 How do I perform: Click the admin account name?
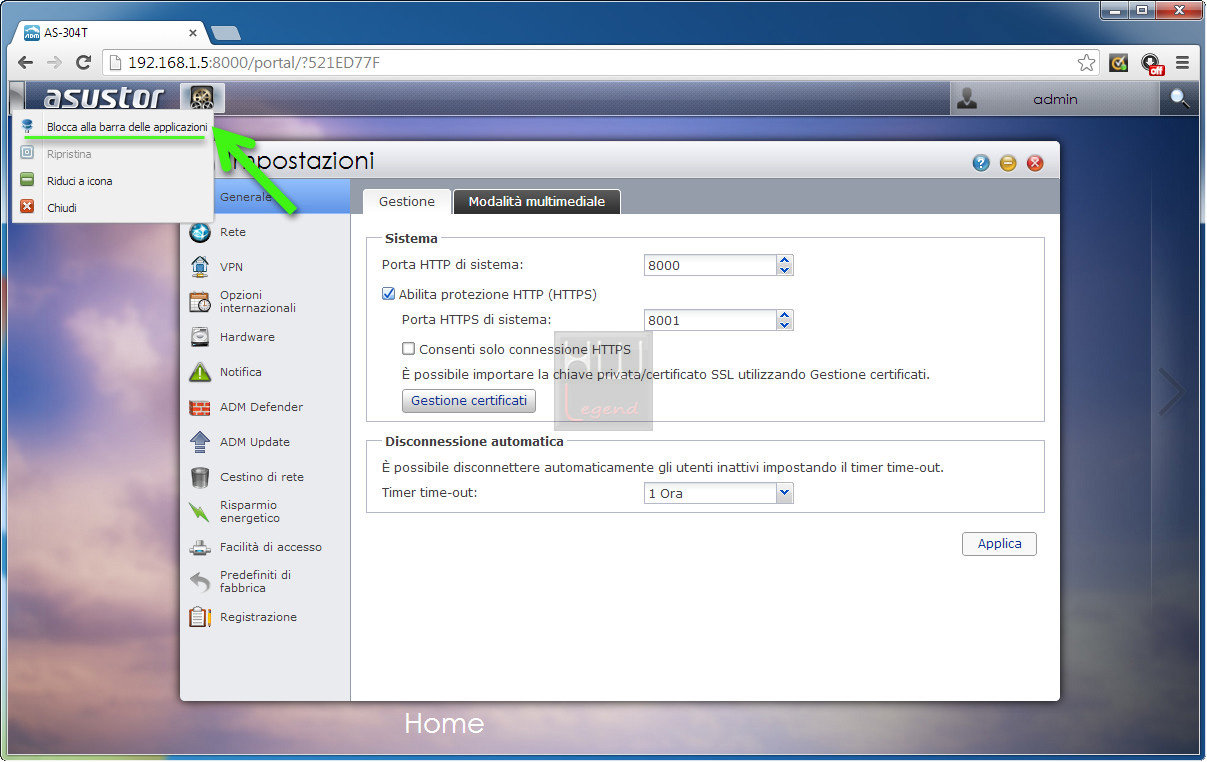[x=1055, y=99]
